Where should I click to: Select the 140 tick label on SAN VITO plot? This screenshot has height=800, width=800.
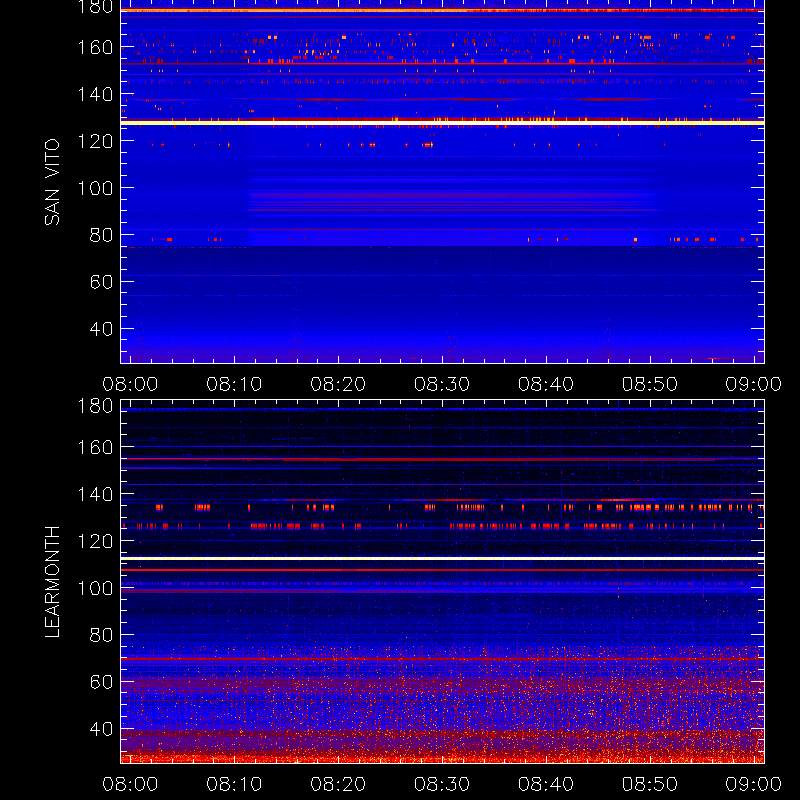click(95, 94)
